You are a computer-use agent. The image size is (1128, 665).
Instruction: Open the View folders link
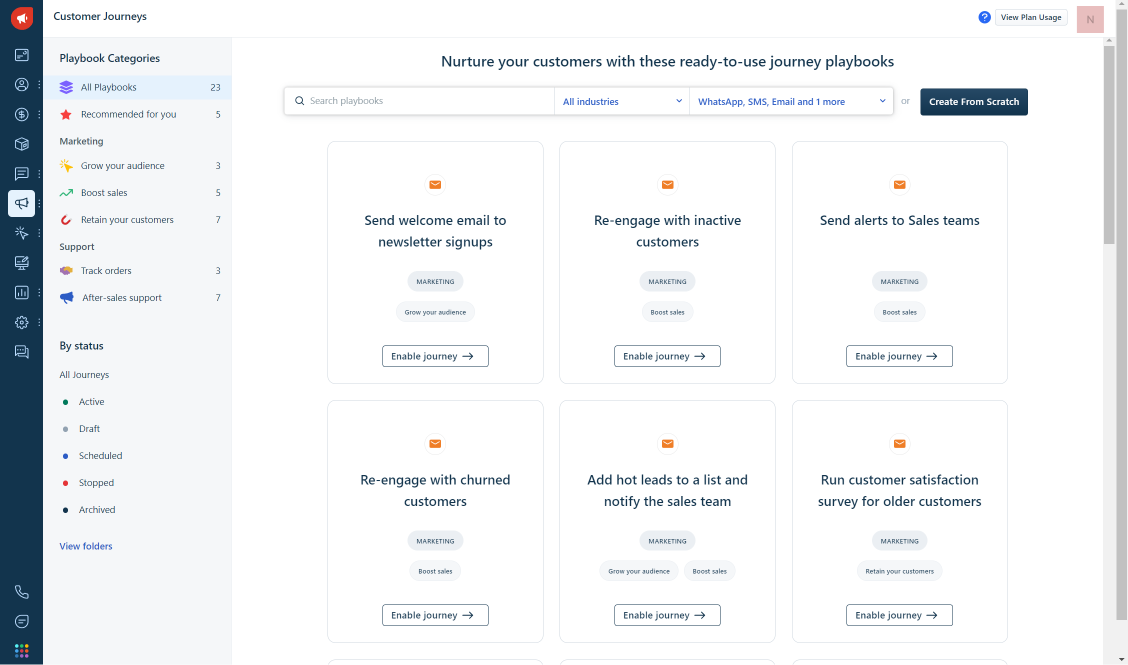(x=86, y=546)
